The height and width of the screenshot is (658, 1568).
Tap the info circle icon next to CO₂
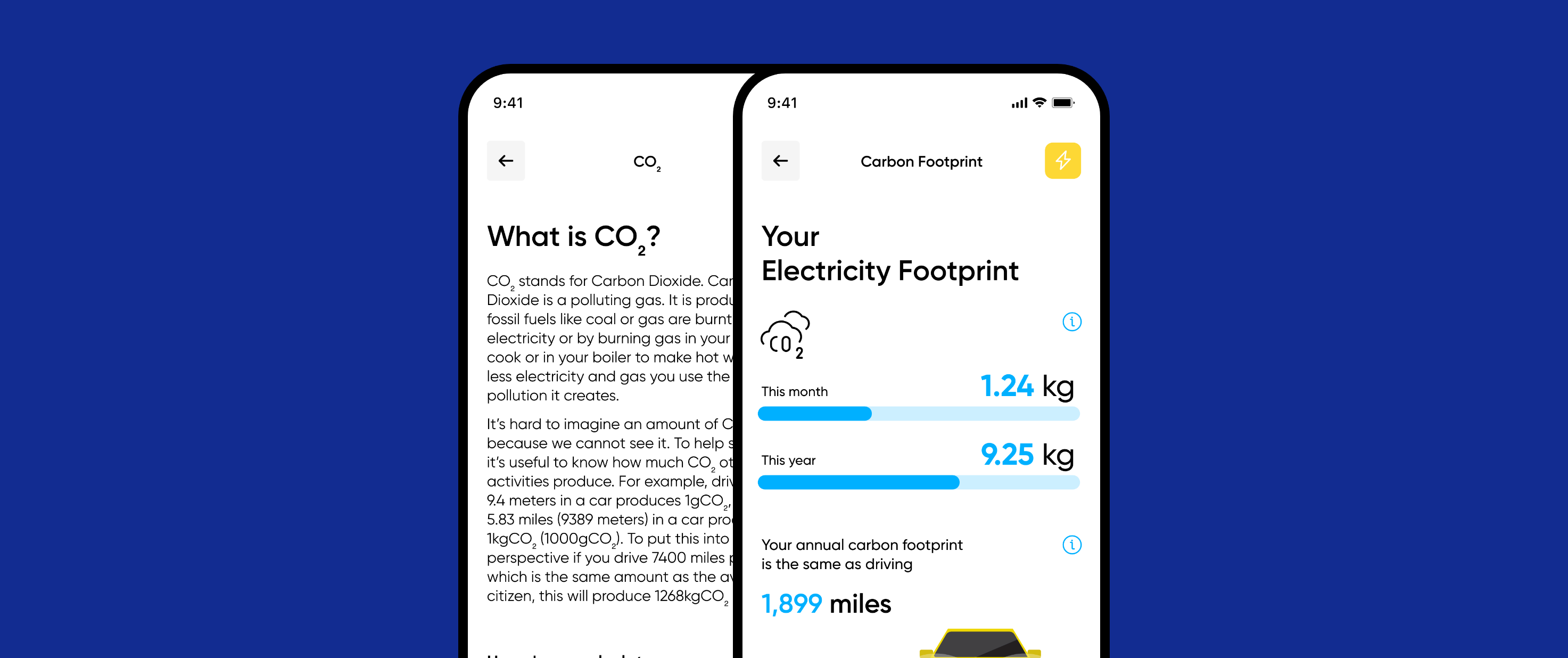pyautogui.click(x=1064, y=324)
